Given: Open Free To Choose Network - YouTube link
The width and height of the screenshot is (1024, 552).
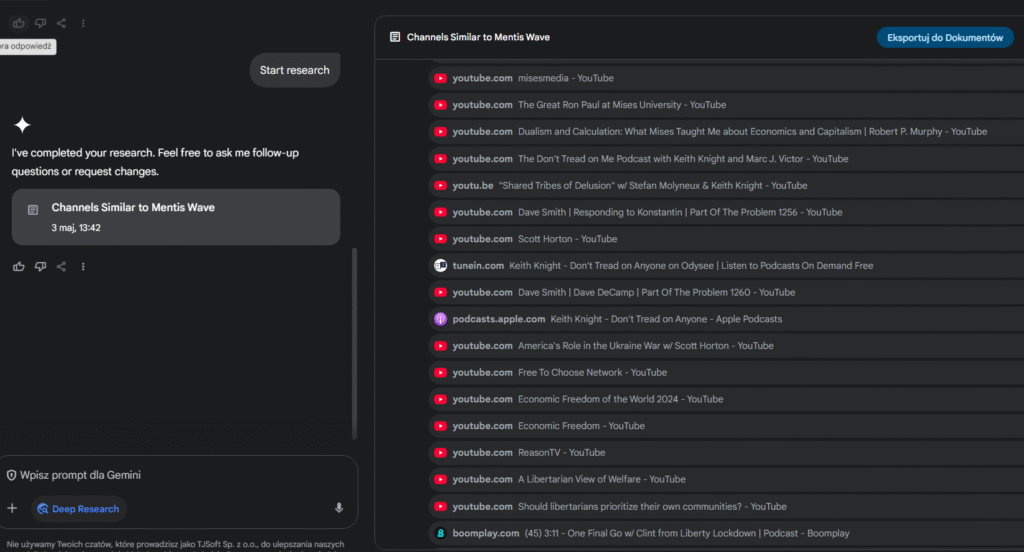Looking at the screenshot, I should point(726,373).
